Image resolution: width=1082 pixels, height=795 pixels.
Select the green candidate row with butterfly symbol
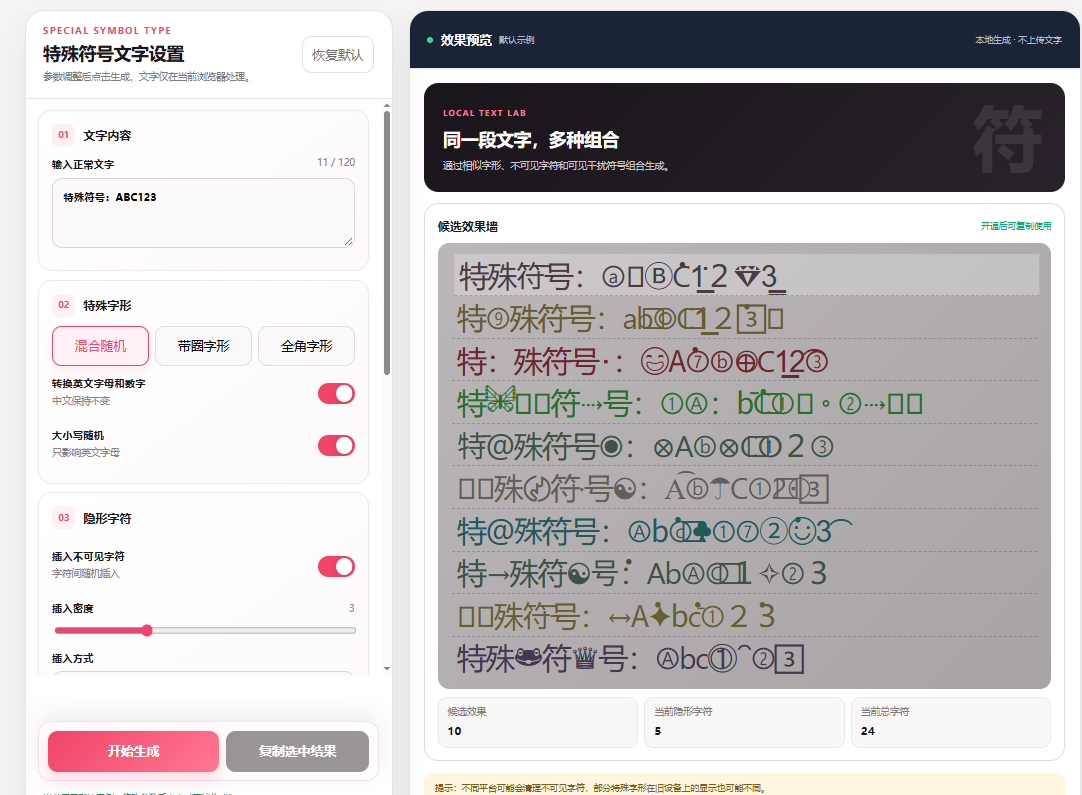pyautogui.click(x=745, y=403)
